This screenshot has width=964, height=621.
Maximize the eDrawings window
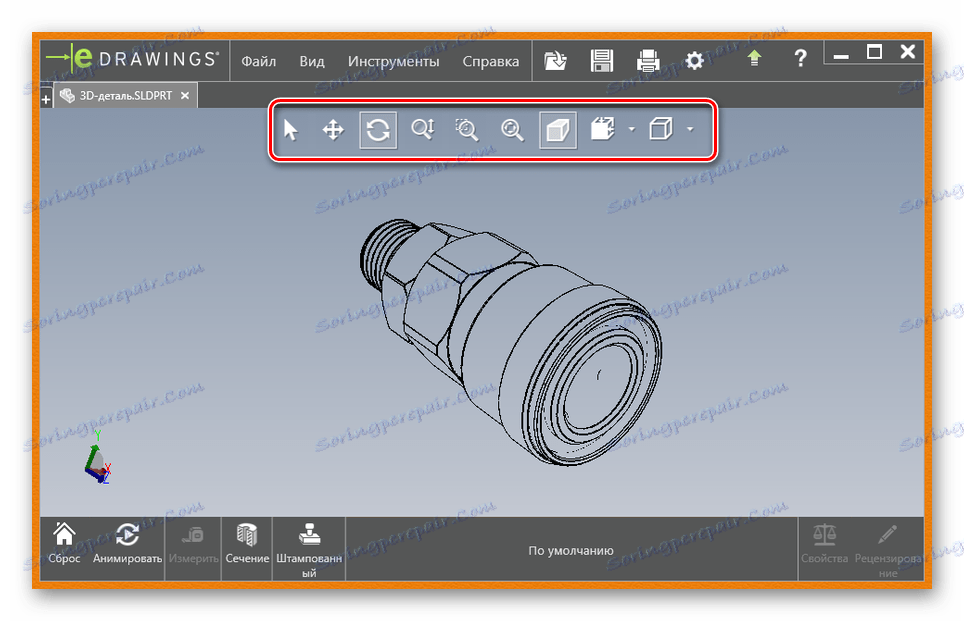point(875,52)
